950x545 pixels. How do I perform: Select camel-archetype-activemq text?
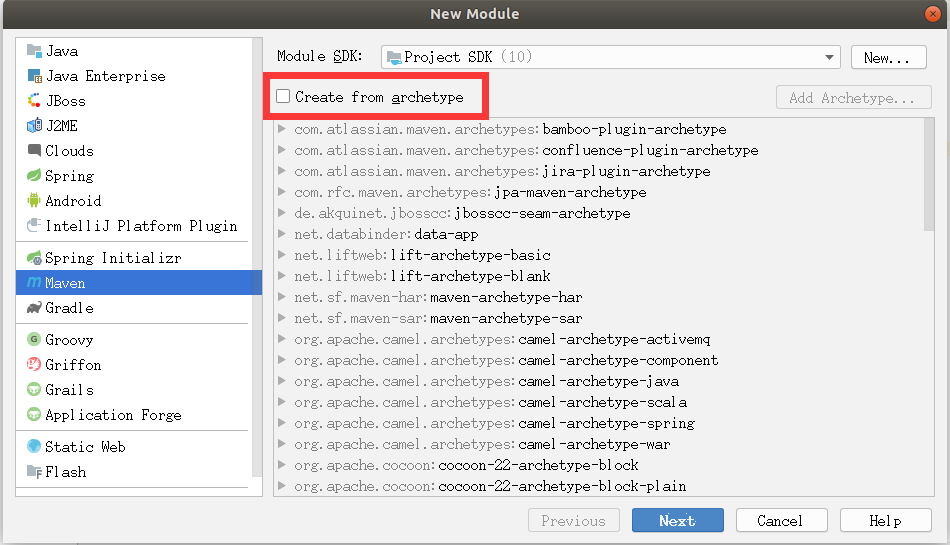pos(614,339)
